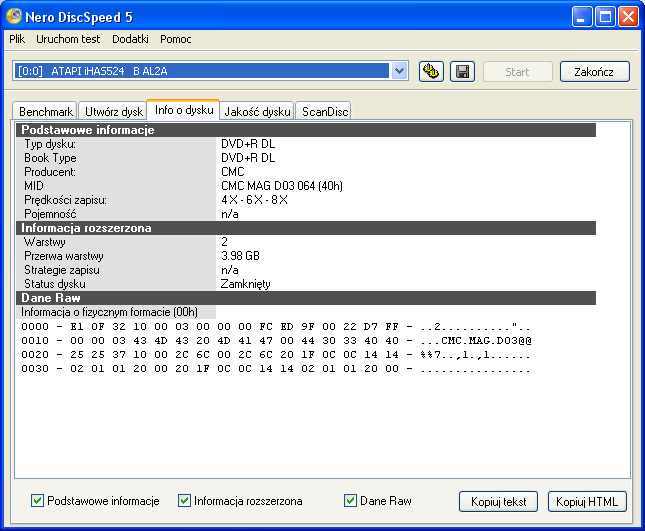Image resolution: width=645 pixels, height=531 pixels.
Task: Click the raw data row 0010
Action: click(x=276, y=341)
